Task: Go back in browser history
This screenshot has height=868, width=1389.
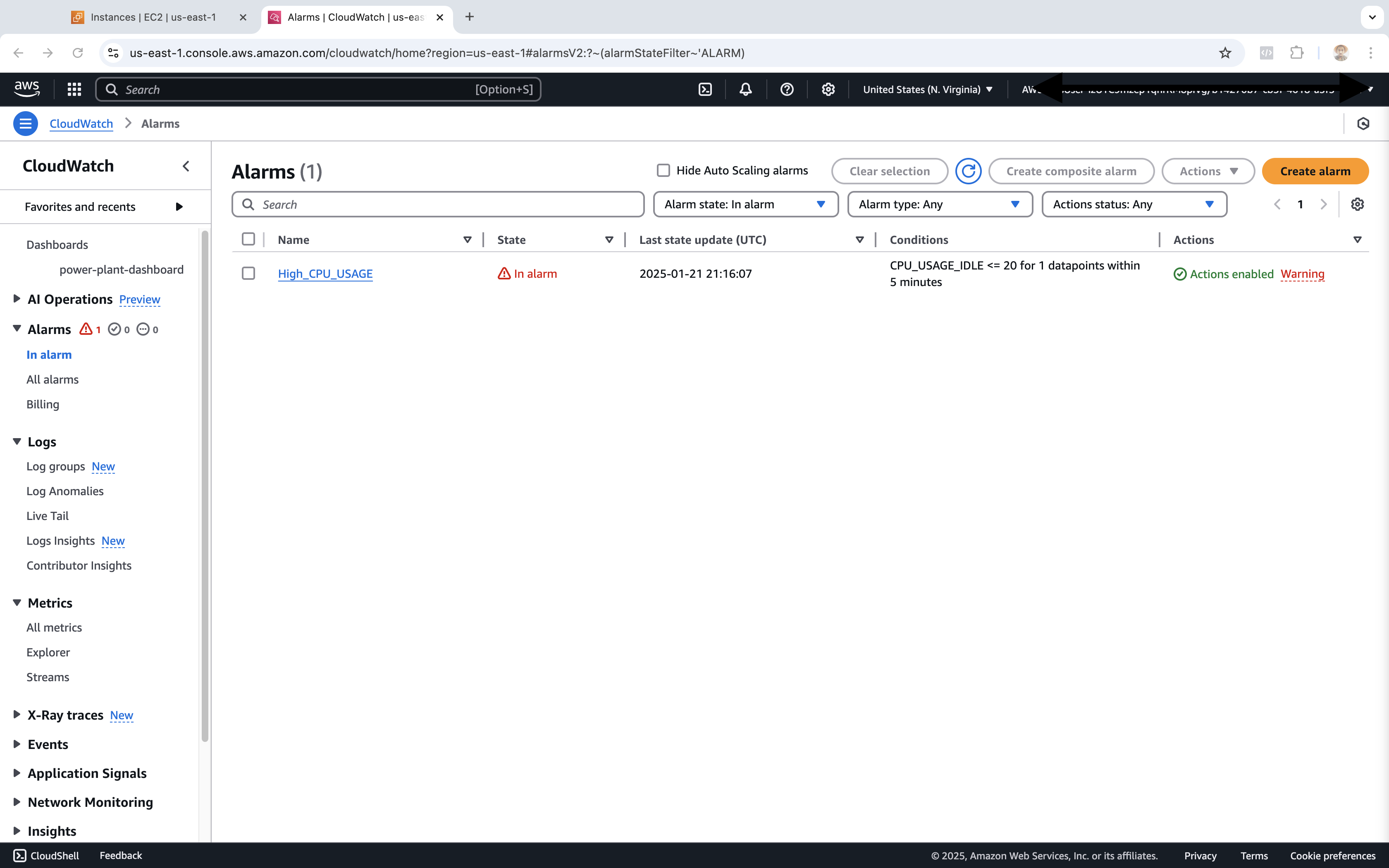Action: (x=18, y=53)
